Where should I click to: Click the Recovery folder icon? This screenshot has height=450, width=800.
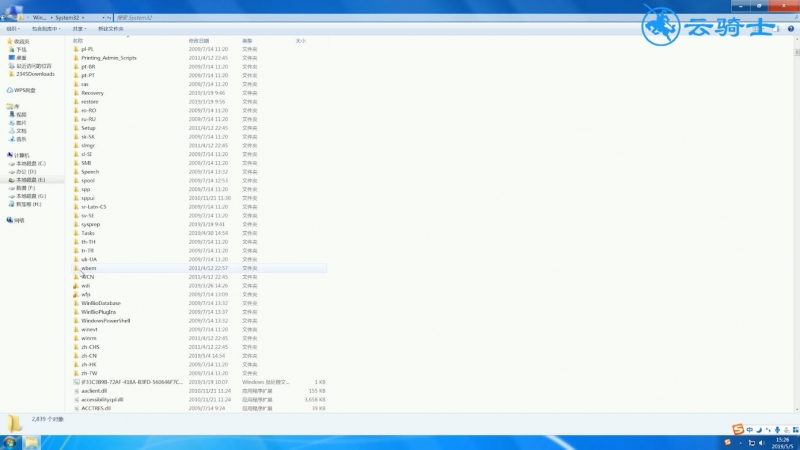(x=77, y=93)
